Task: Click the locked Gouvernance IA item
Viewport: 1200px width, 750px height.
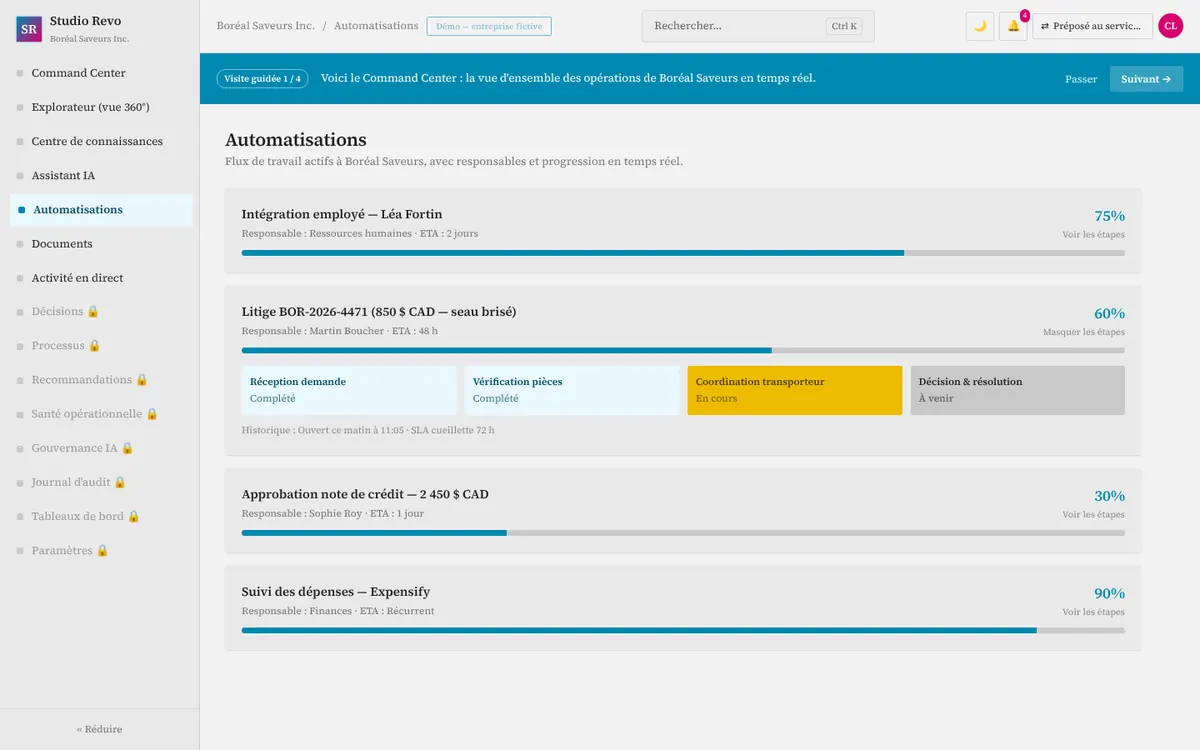Action: point(100,448)
